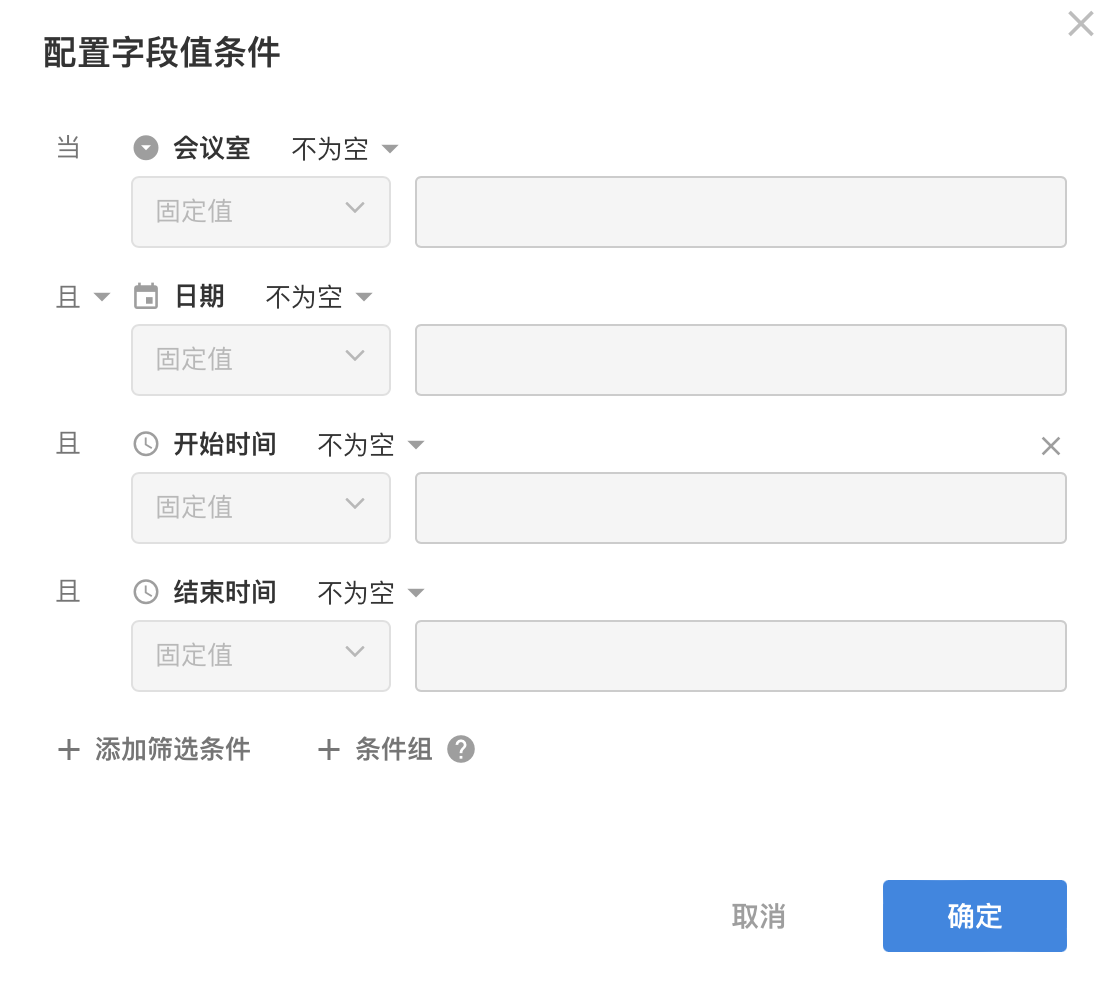This screenshot has width=1112, height=986.
Task: Click the plus icon beside 条件组
Action: tap(329, 750)
